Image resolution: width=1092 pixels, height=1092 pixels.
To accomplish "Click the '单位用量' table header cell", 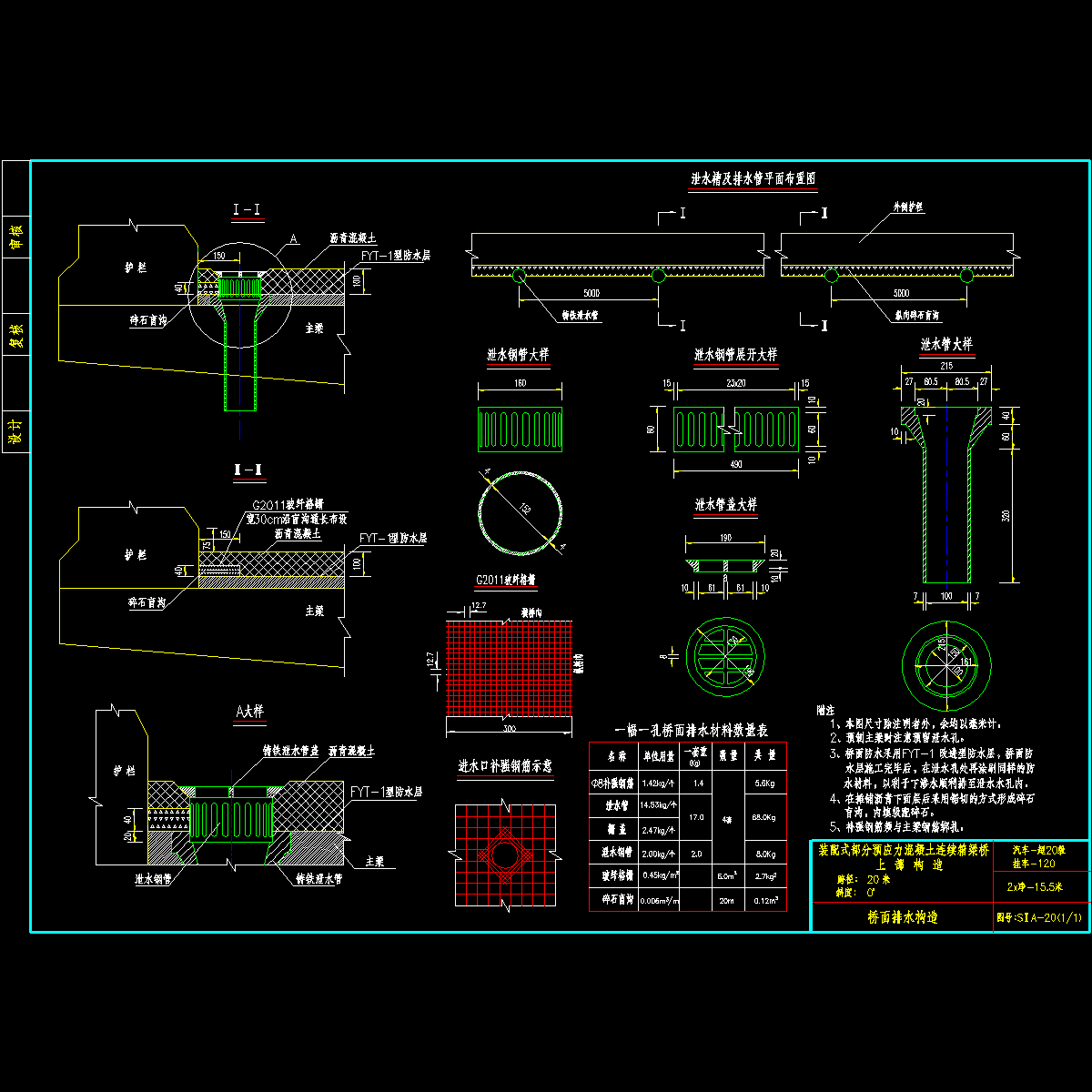I will coord(657,755).
